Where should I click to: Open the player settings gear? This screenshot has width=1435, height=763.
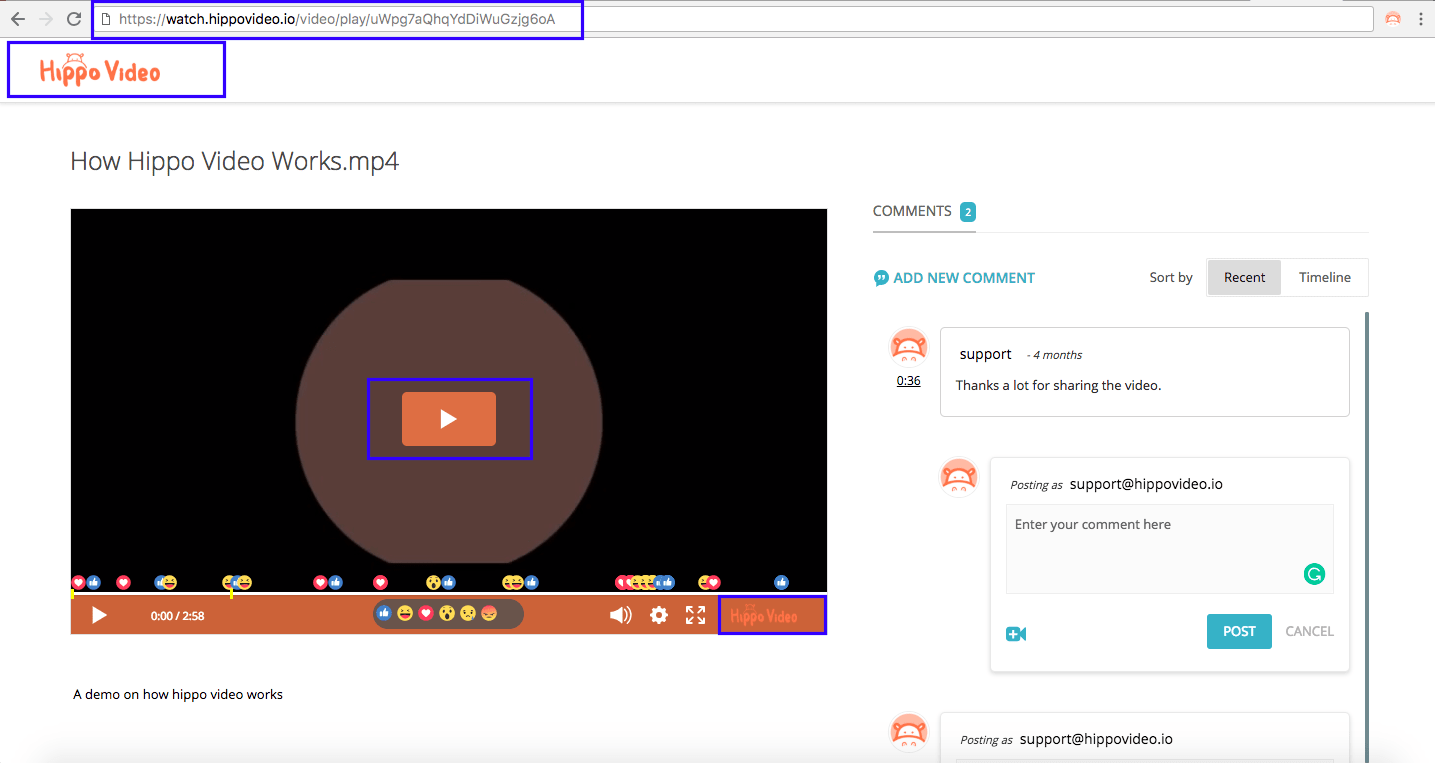pyautogui.click(x=658, y=615)
